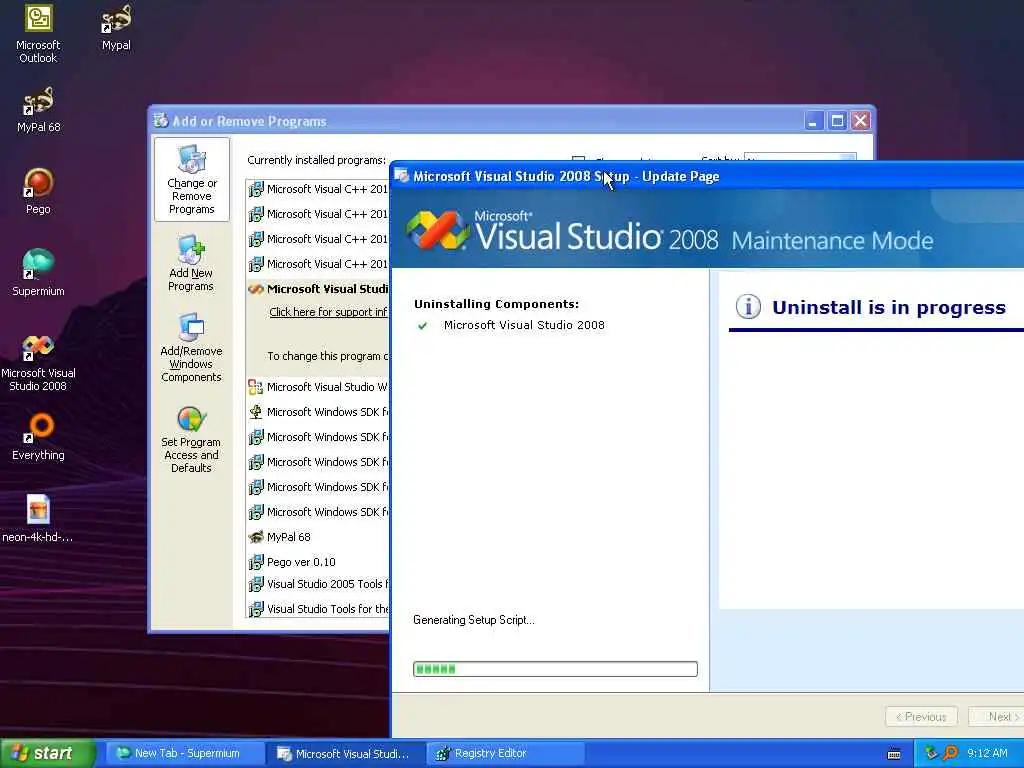This screenshot has height=768, width=1024.
Task: Open Change or Remove Programs in sidebar
Action: pos(191,179)
